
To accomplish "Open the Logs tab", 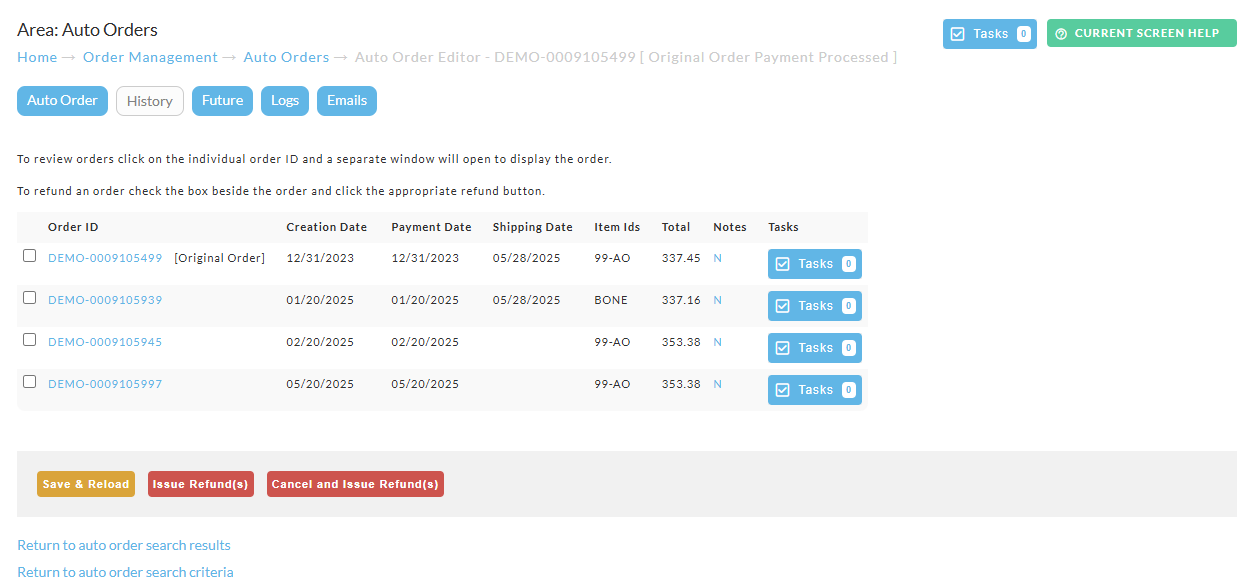I will [285, 101].
